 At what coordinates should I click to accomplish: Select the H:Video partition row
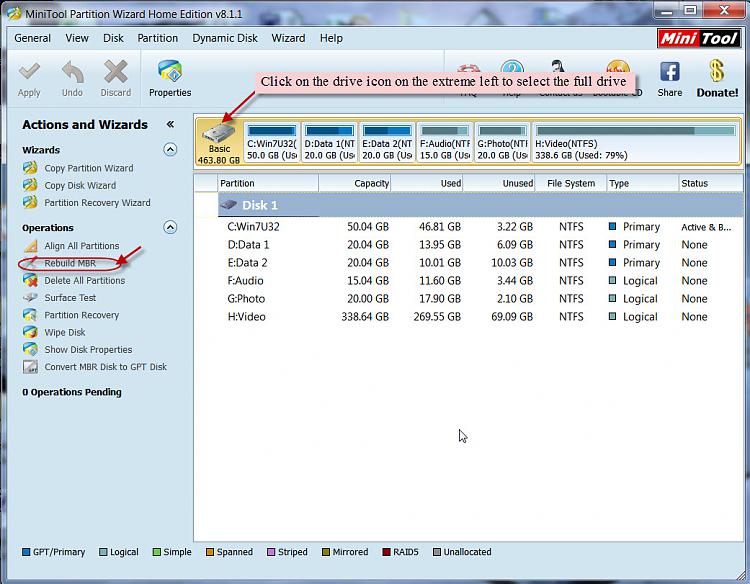tap(480, 317)
